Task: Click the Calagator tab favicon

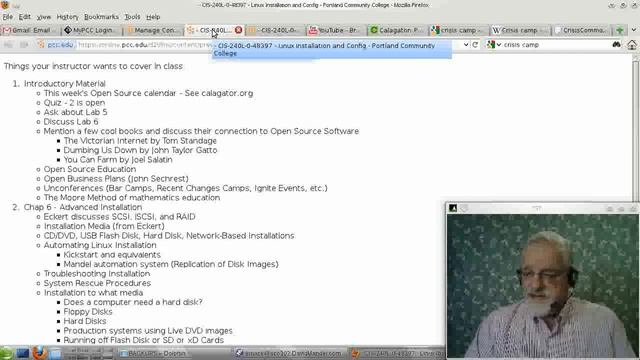Action: pyautogui.click(x=373, y=30)
